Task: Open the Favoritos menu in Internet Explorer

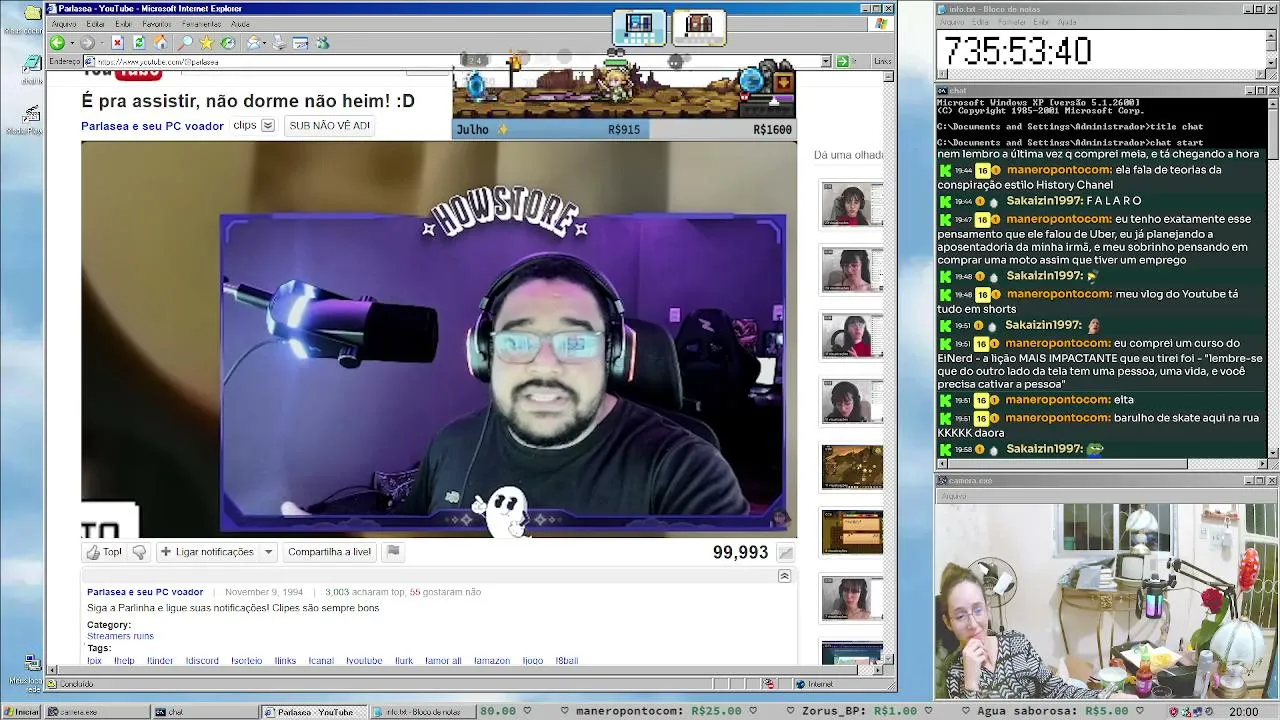Action: tap(157, 24)
